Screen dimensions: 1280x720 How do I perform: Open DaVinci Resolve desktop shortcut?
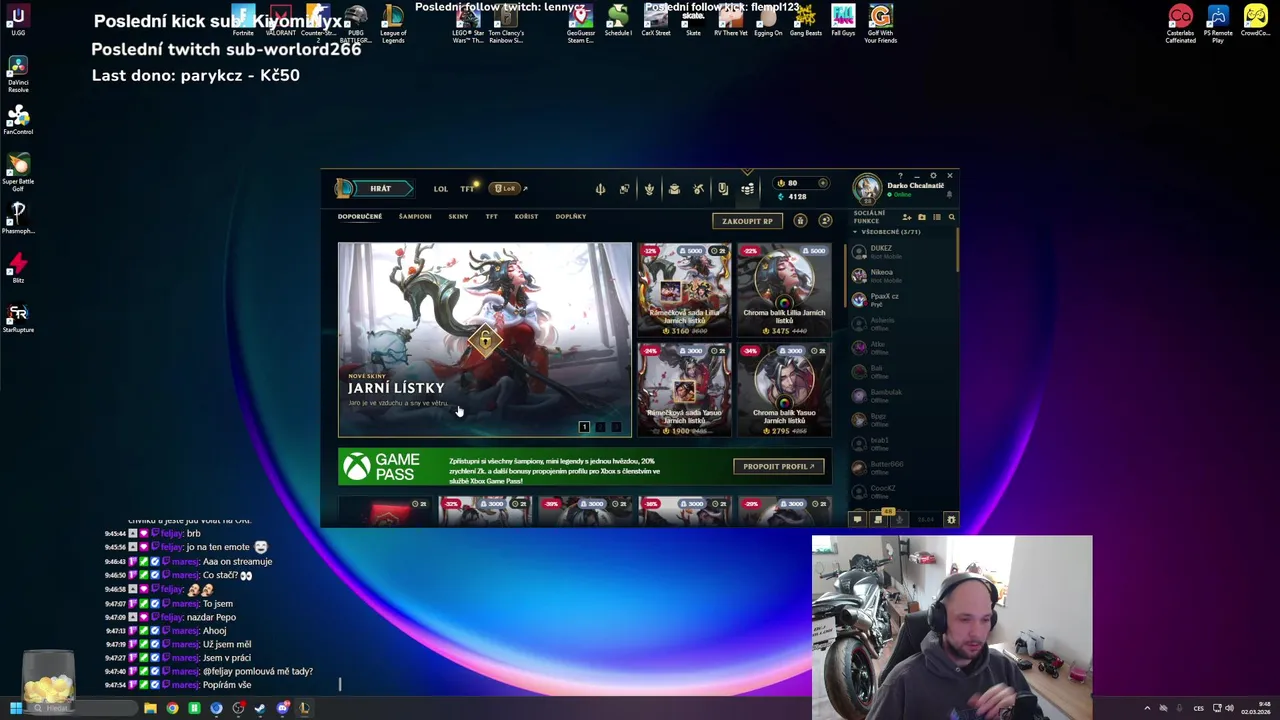coord(18,74)
